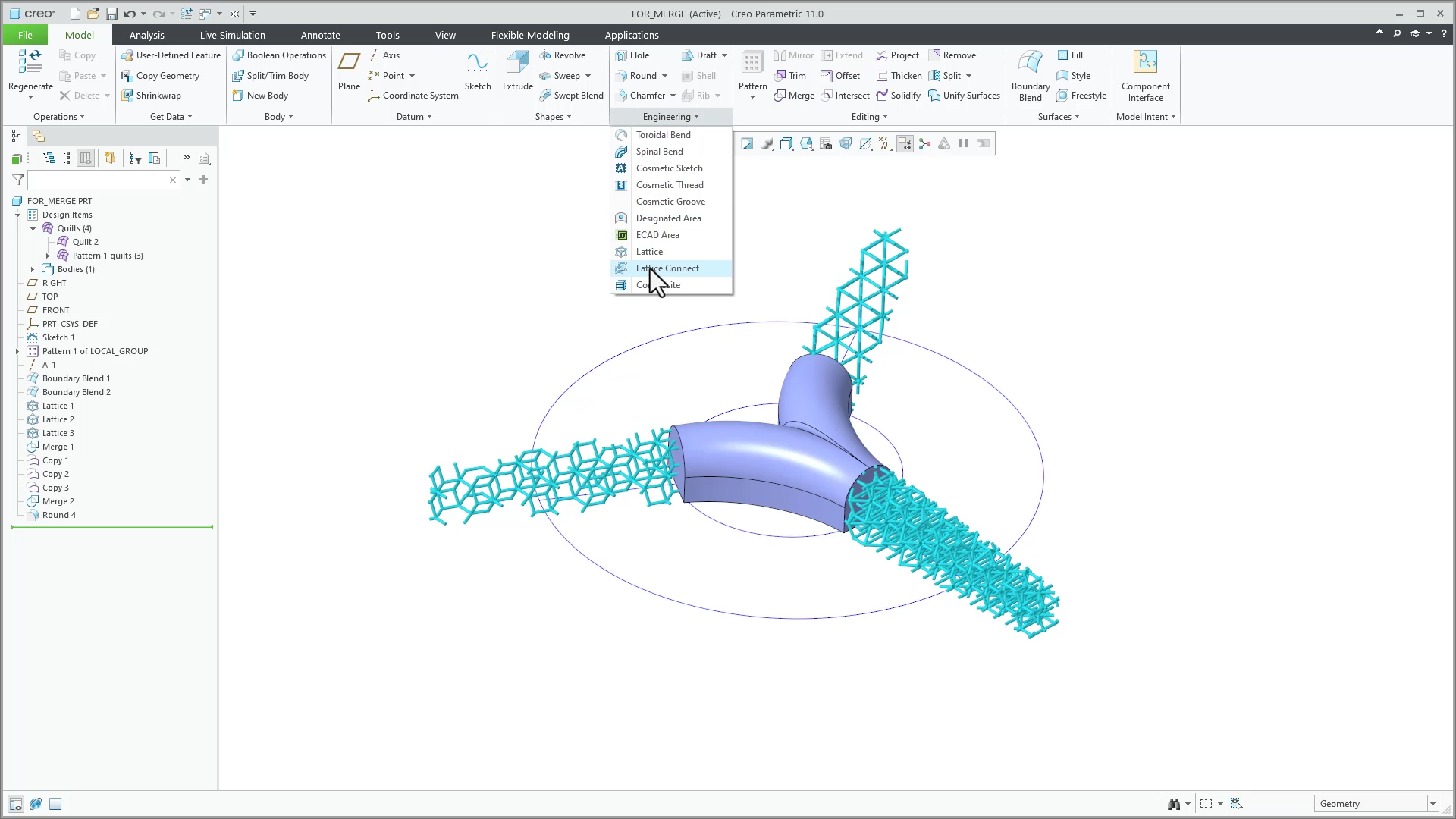Toggle the tree columns display button
This screenshot has height=819, width=1456.
coord(86,158)
